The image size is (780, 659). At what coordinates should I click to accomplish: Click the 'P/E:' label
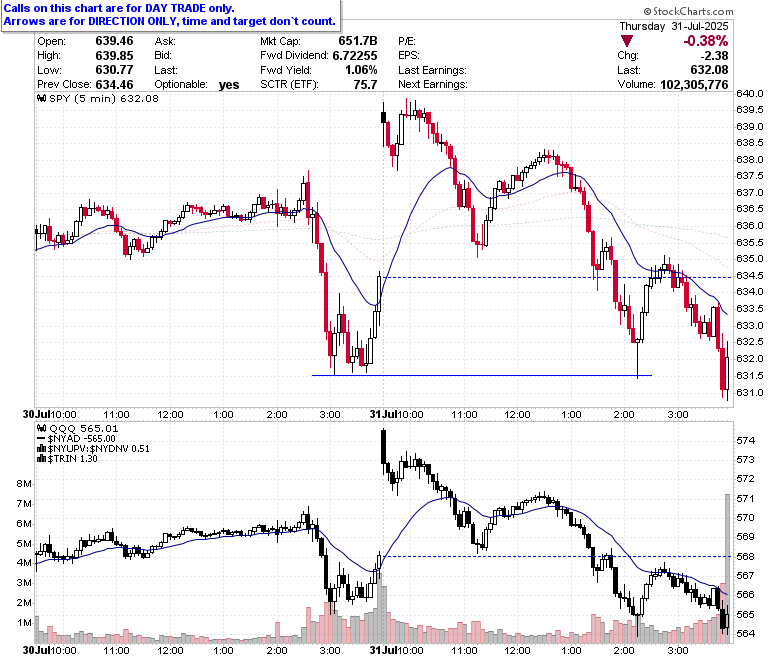(407, 41)
